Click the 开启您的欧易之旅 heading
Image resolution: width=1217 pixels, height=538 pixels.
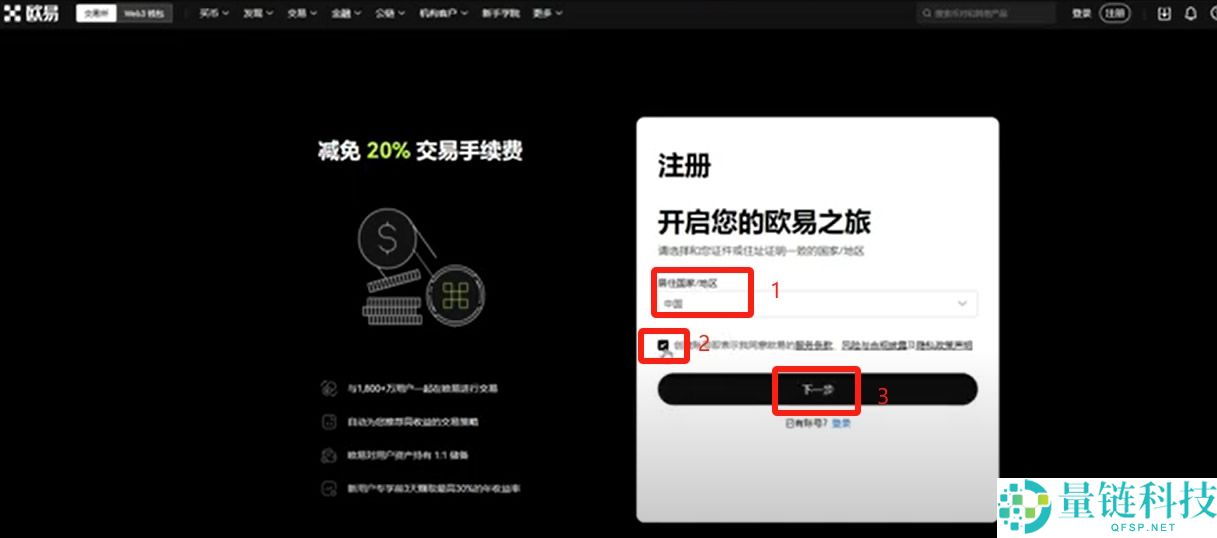pos(764,221)
